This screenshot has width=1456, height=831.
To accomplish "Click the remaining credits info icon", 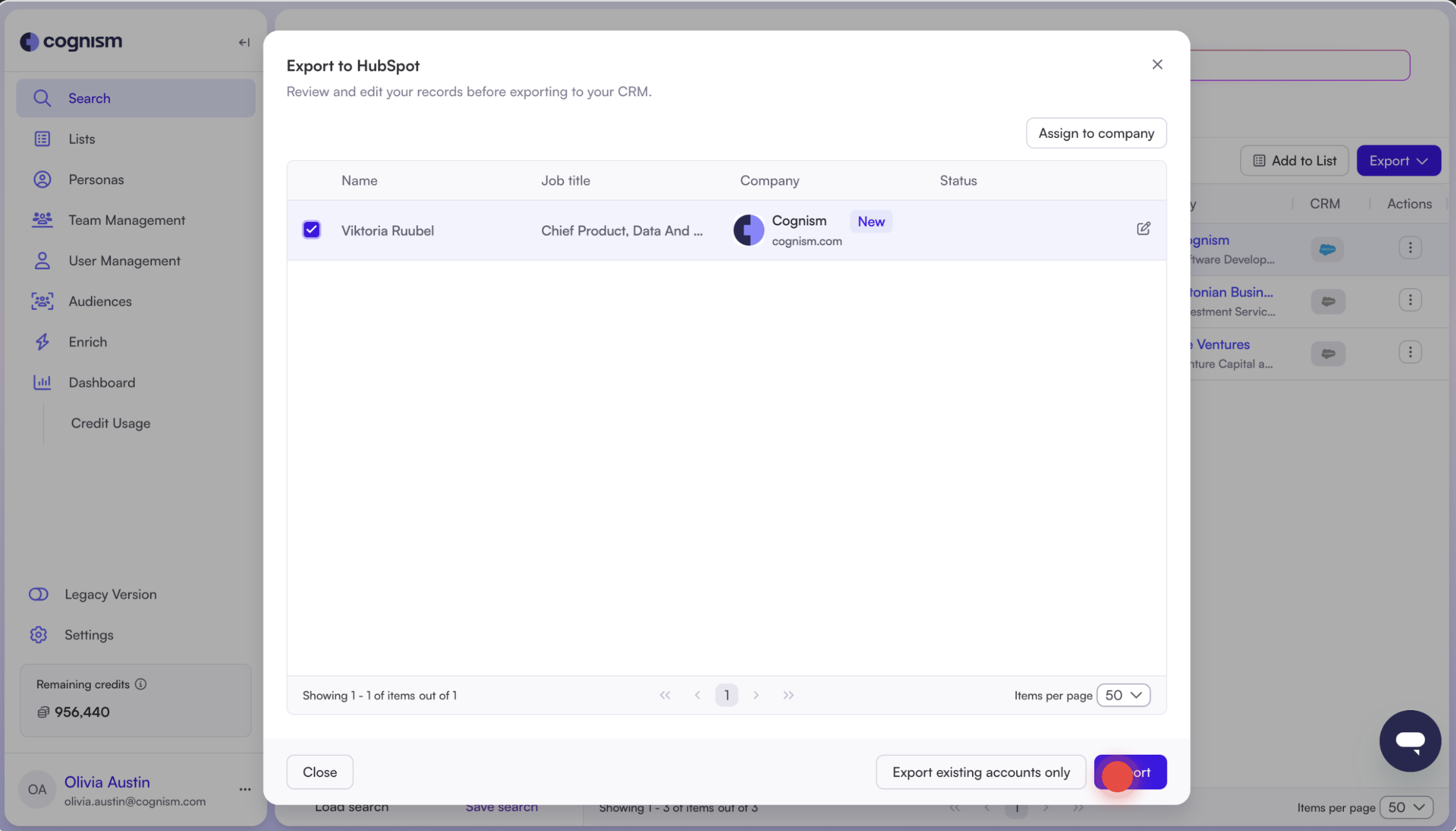I will [x=141, y=684].
